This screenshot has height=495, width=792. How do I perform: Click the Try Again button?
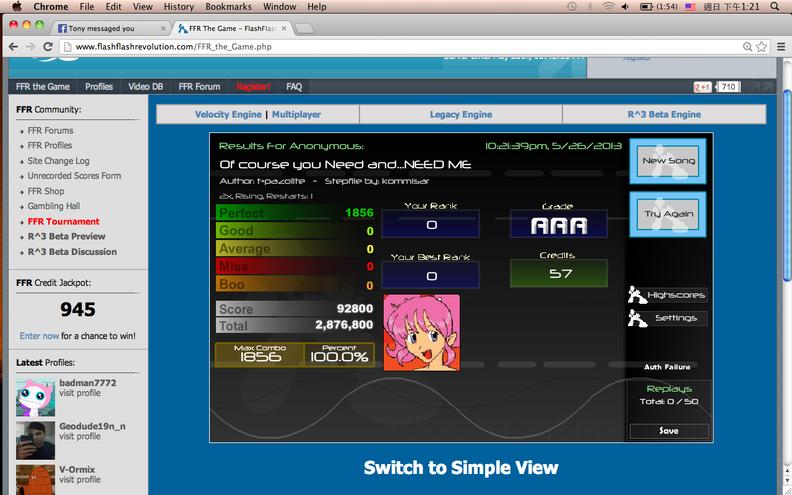(668, 214)
